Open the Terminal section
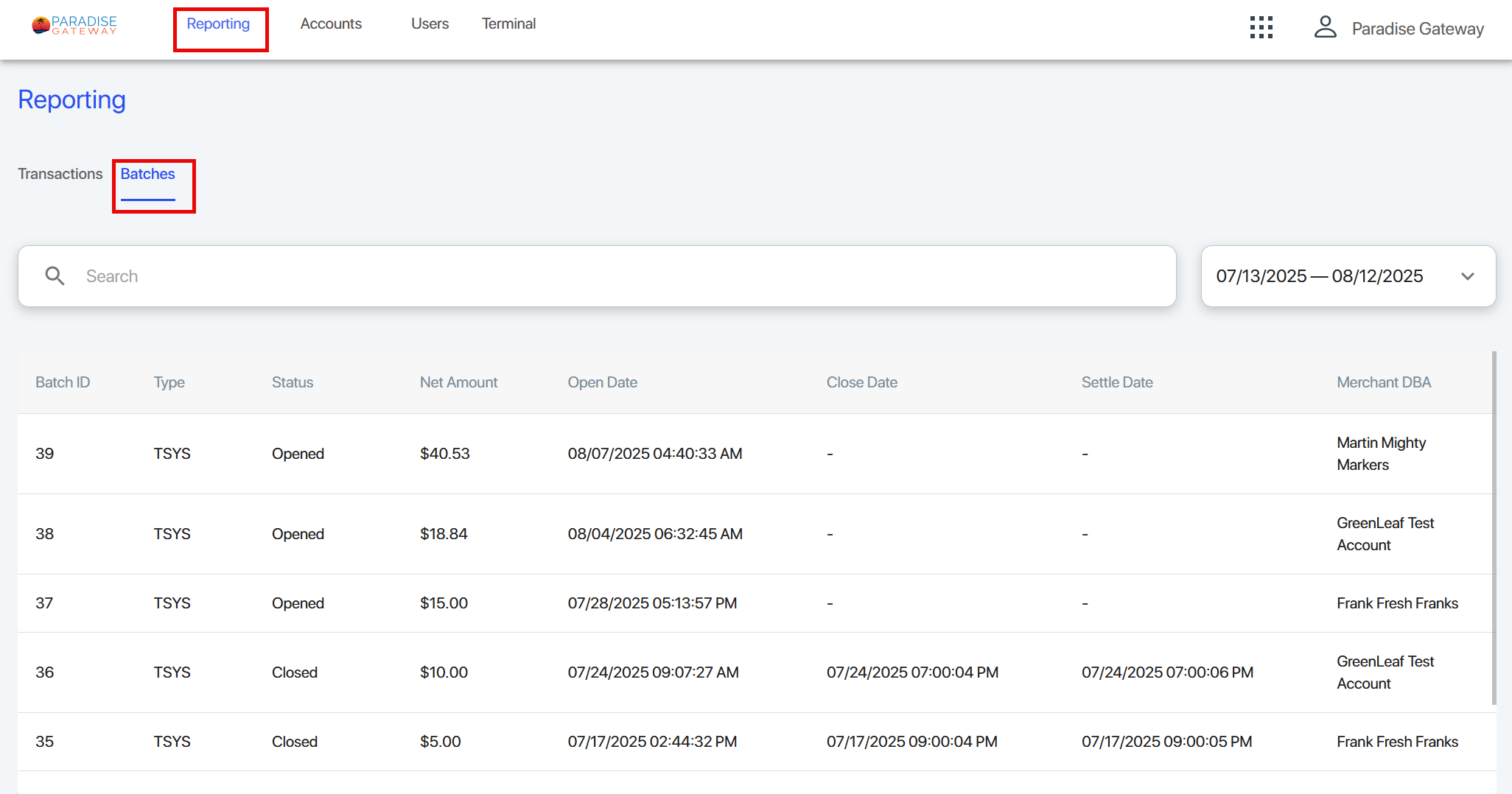 (508, 24)
